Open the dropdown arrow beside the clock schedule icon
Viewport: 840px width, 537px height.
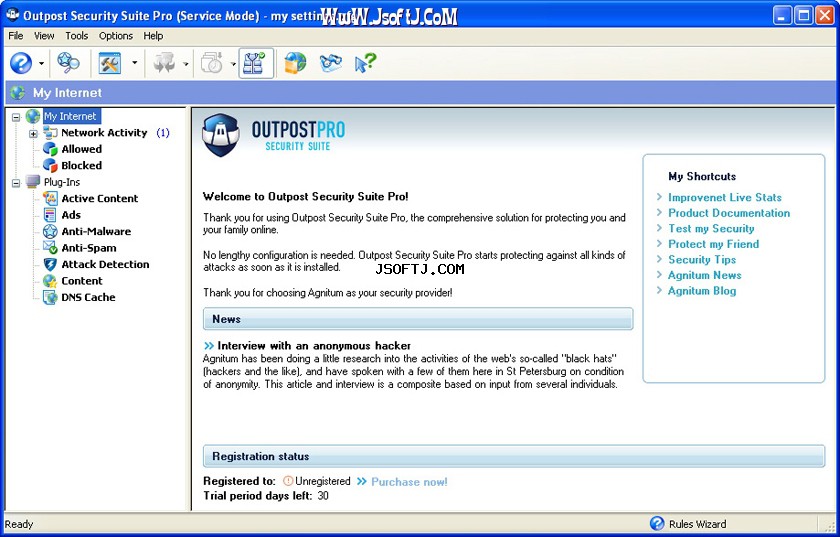tap(233, 64)
